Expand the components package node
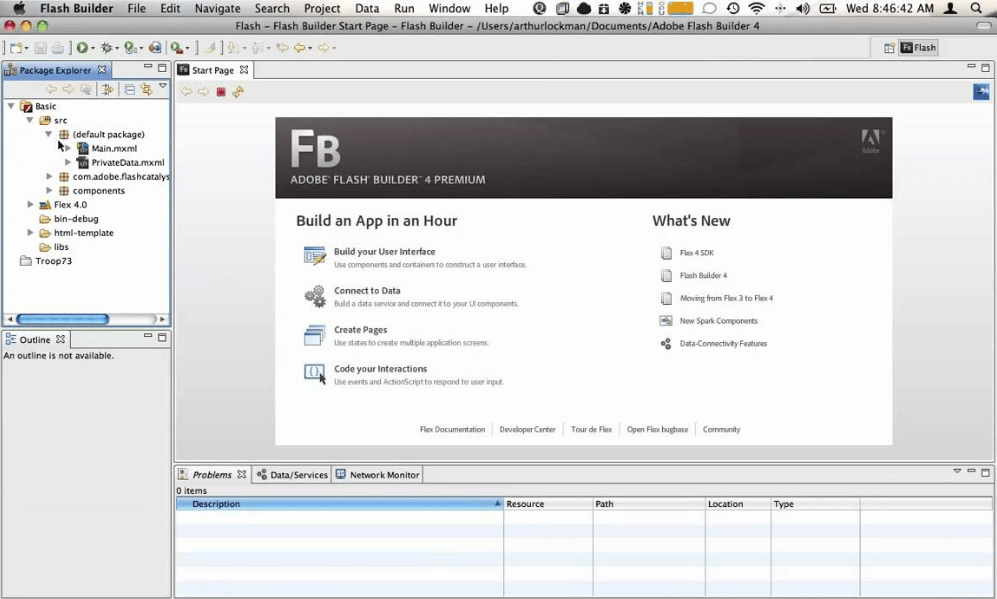The width and height of the screenshot is (997, 599). [49, 190]
